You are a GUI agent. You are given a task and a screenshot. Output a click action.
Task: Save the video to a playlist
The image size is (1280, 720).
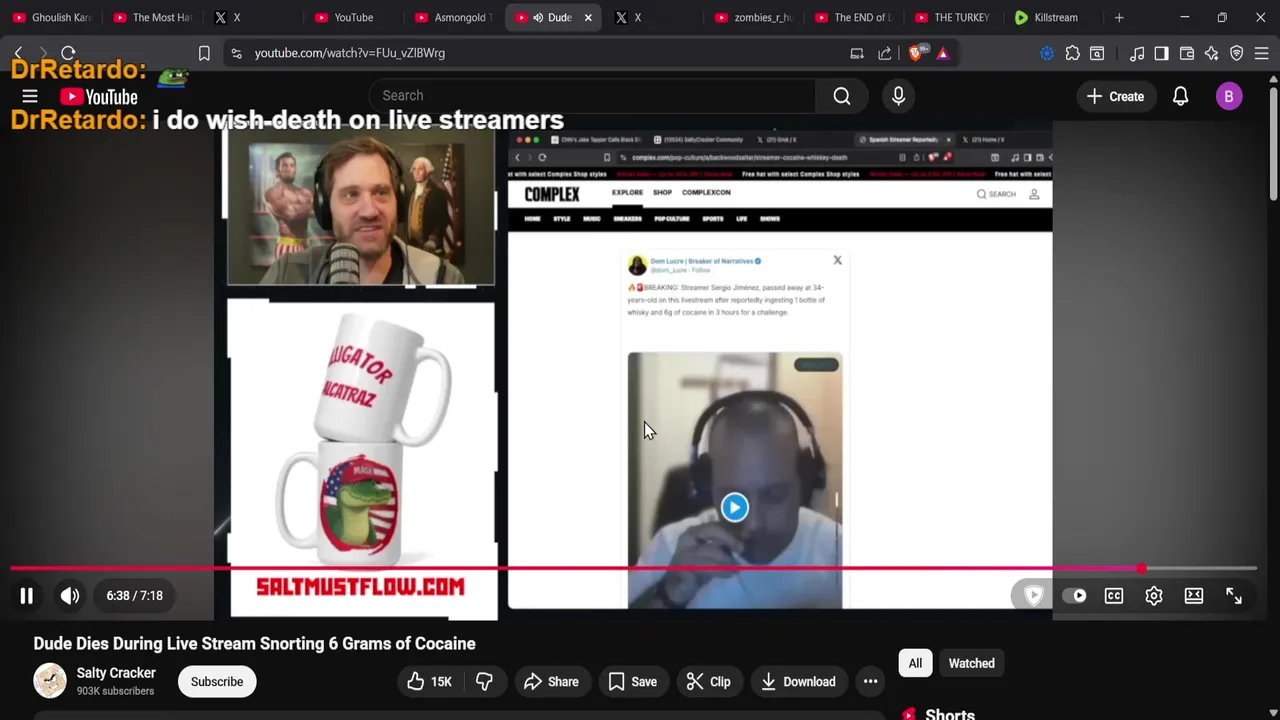[x=633, y=682]
